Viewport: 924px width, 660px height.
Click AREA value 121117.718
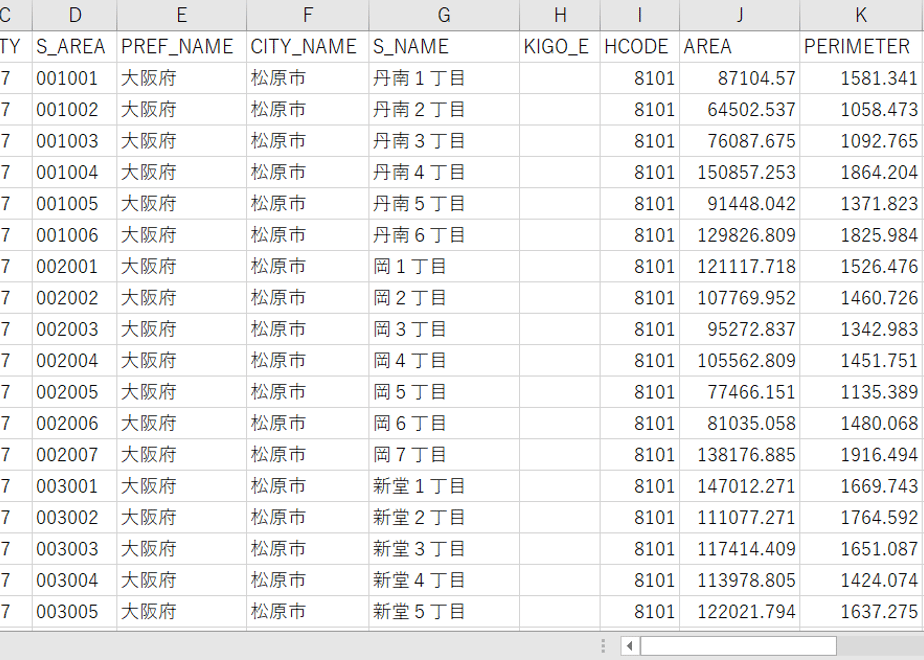(x=740, y=266)
